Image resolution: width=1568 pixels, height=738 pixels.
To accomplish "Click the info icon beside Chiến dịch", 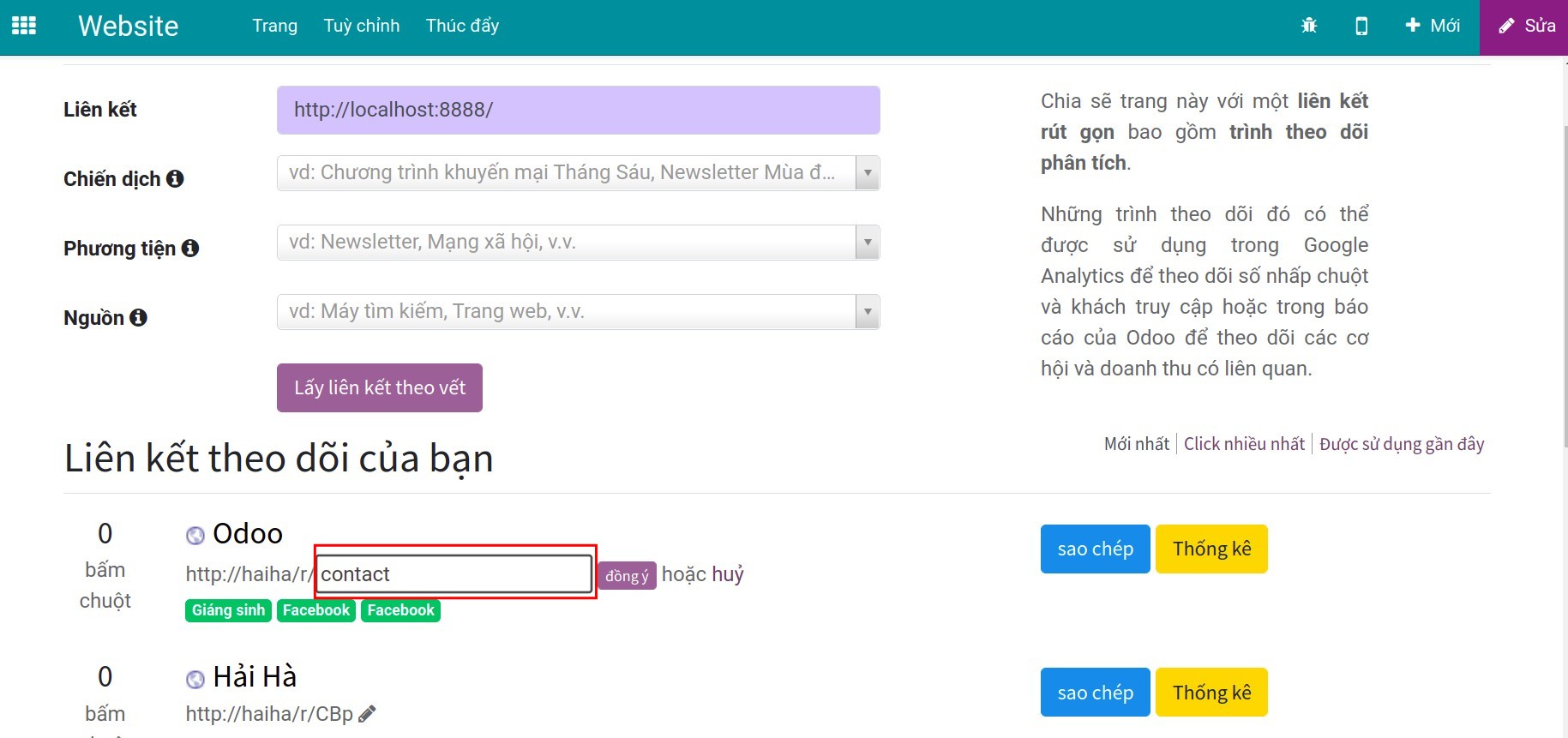I will point(175,178).
